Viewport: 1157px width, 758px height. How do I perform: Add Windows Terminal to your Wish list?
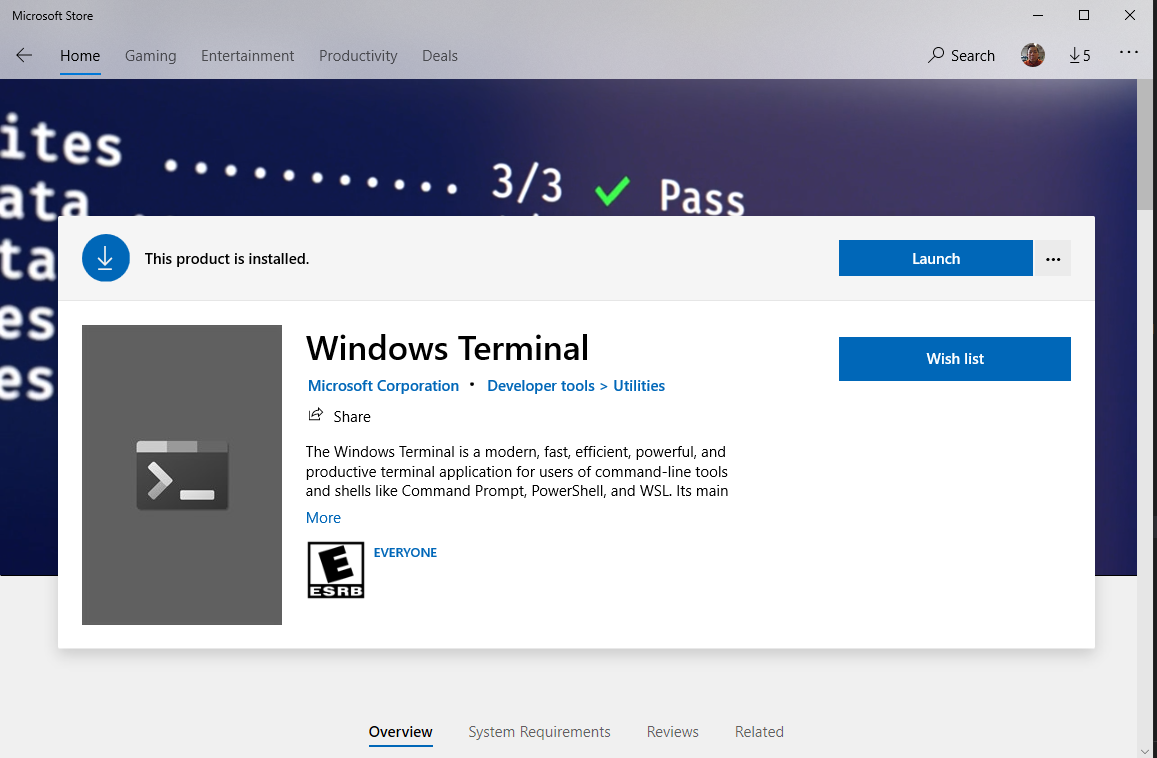point(954,358)
